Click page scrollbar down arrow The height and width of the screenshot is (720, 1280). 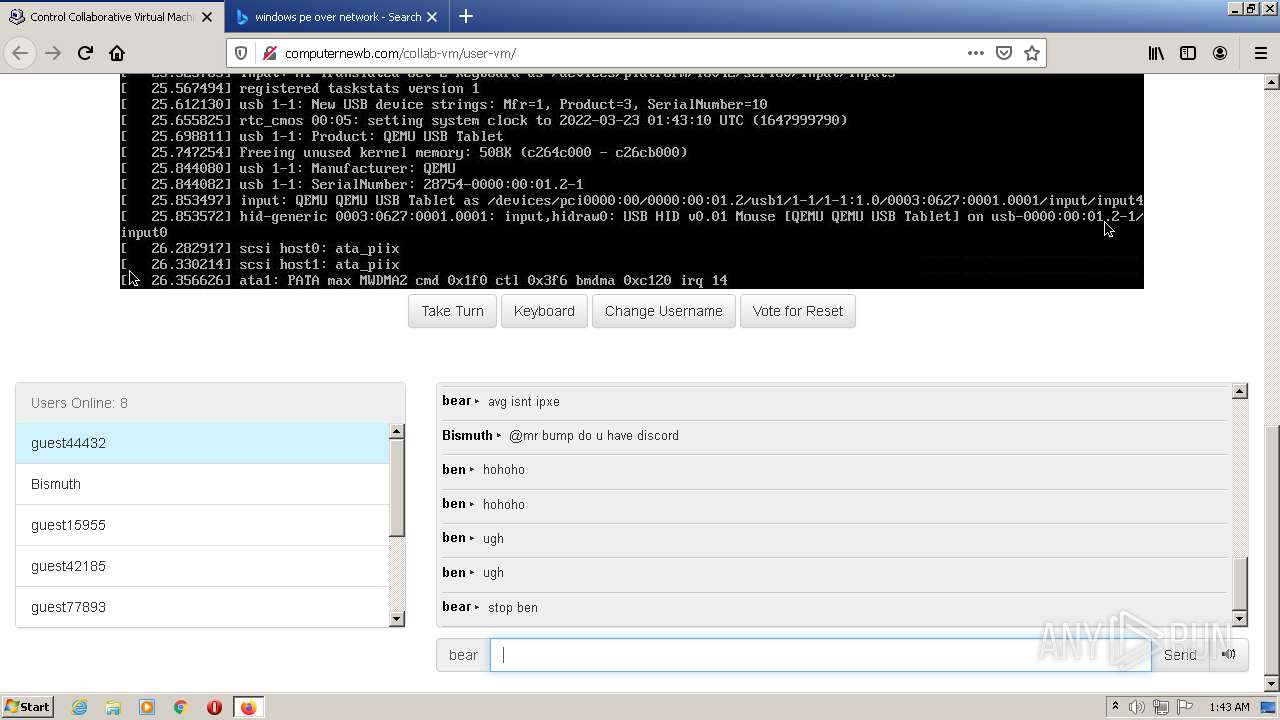pyautogui.click(x=1272, y=685)
